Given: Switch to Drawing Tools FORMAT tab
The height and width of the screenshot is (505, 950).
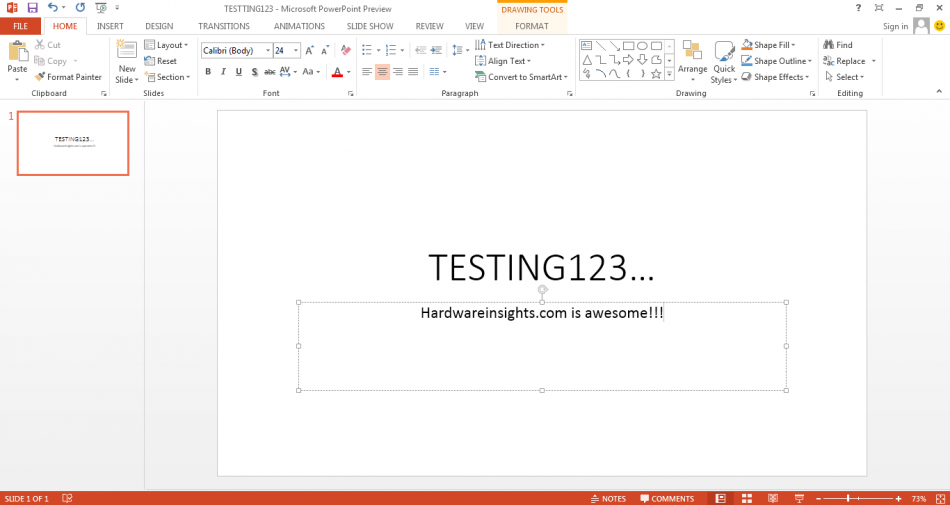Looking at the screenshot, I should 532,26.
